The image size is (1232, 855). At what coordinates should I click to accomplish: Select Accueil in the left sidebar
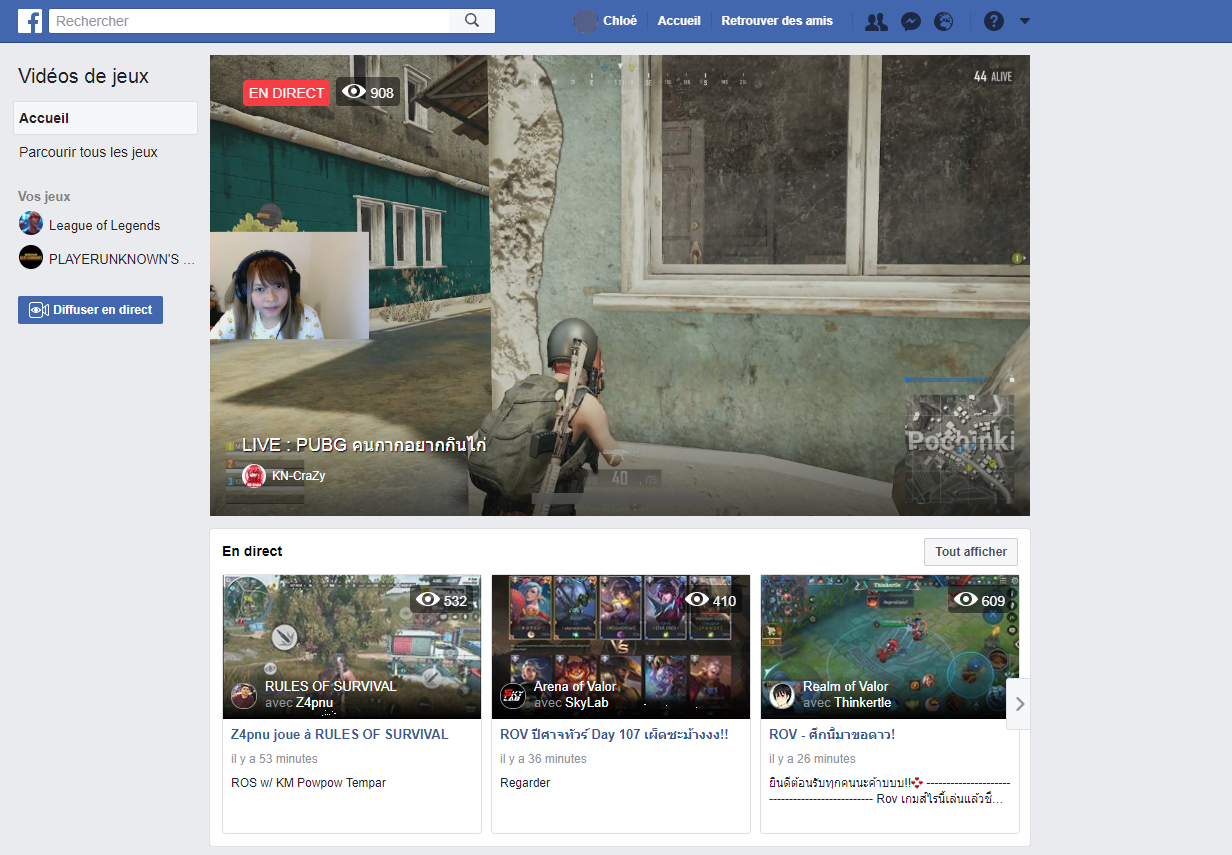coord(105,118)
